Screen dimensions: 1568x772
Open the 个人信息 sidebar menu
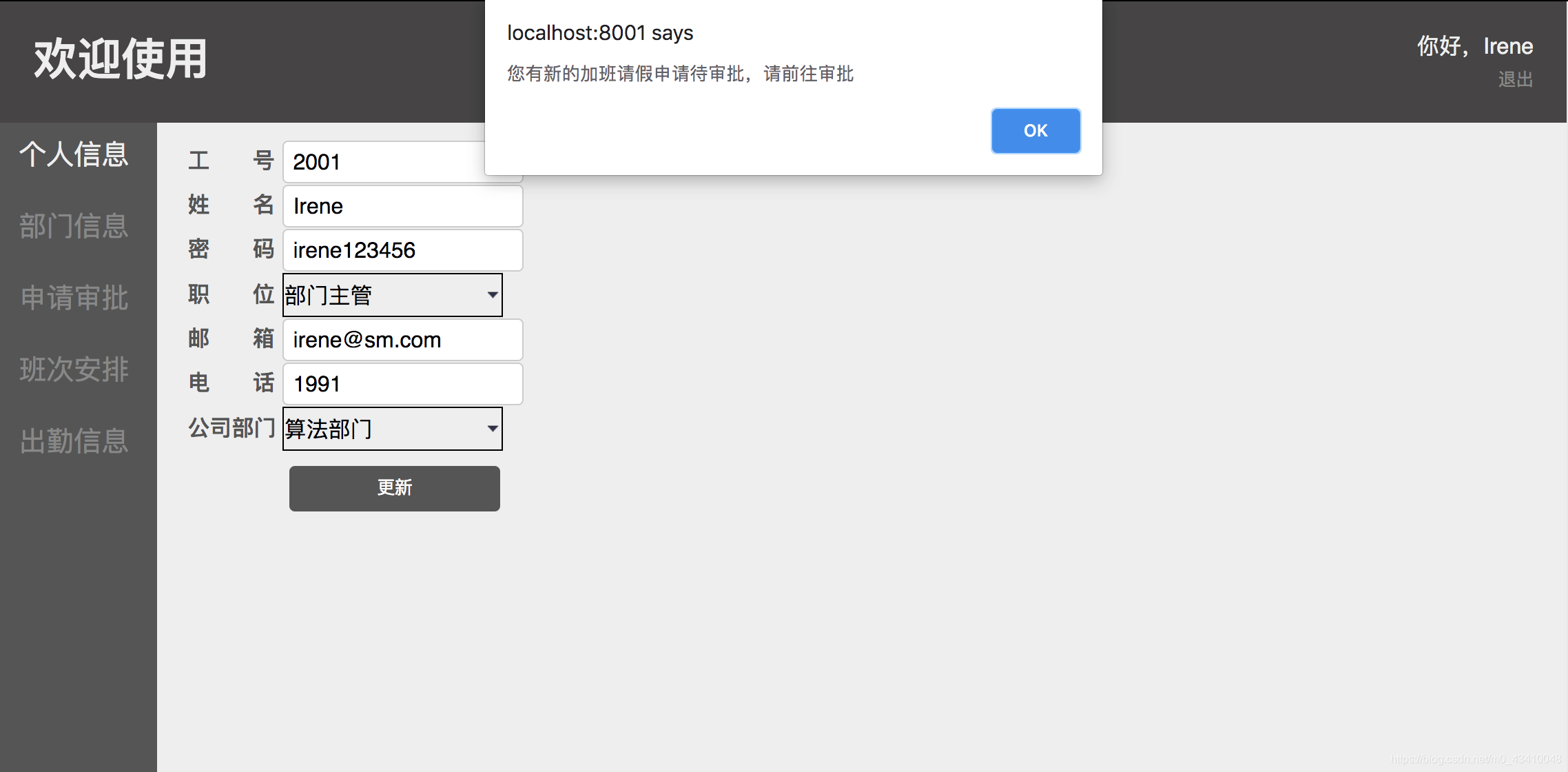coord(74,154)
